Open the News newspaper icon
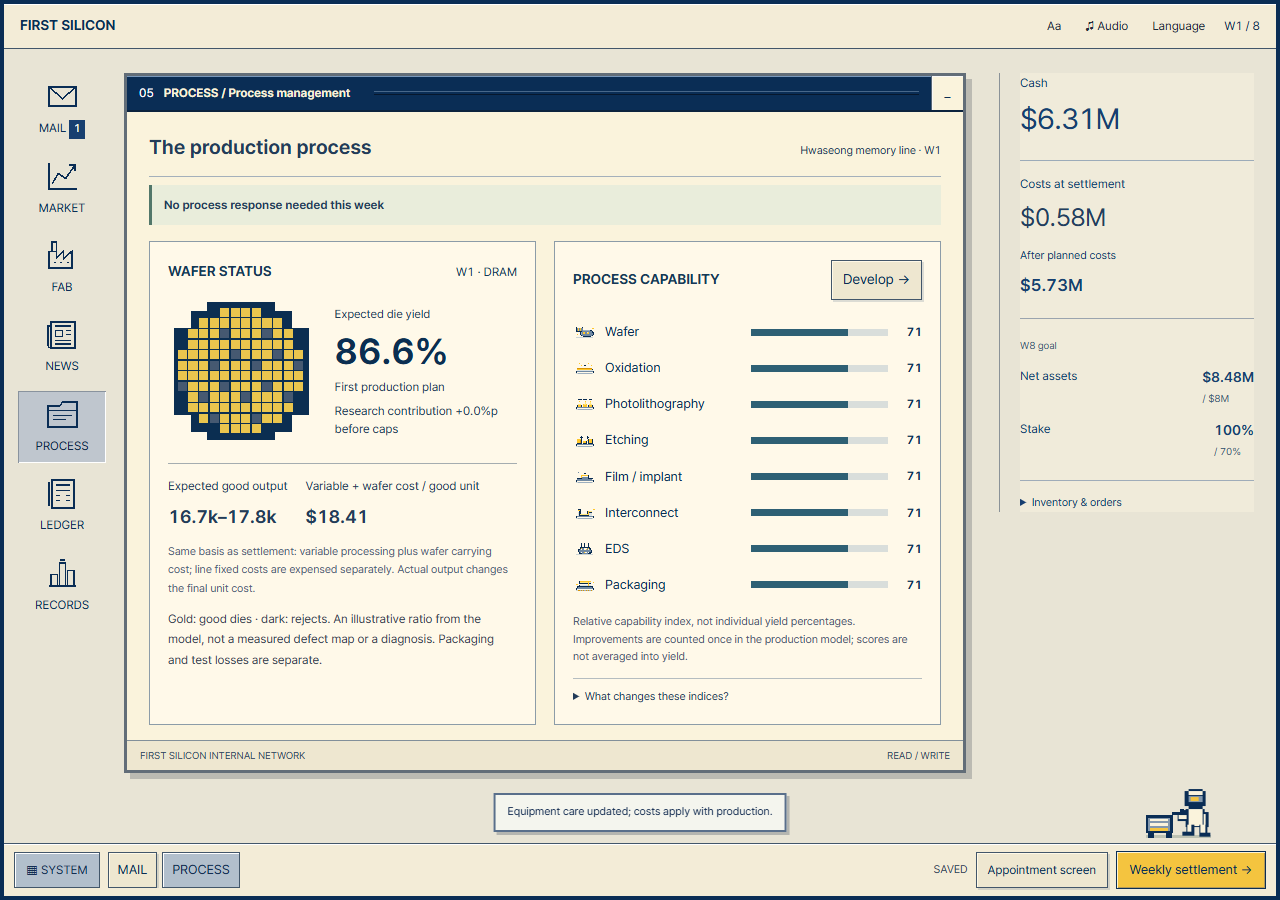The image size is (1280, 900). pyautogui.click(x=62, y=335)
